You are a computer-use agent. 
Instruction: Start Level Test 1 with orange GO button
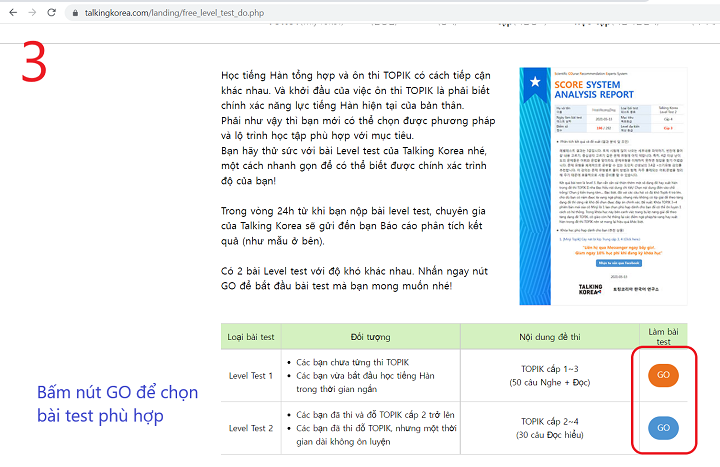click(663, 375)
